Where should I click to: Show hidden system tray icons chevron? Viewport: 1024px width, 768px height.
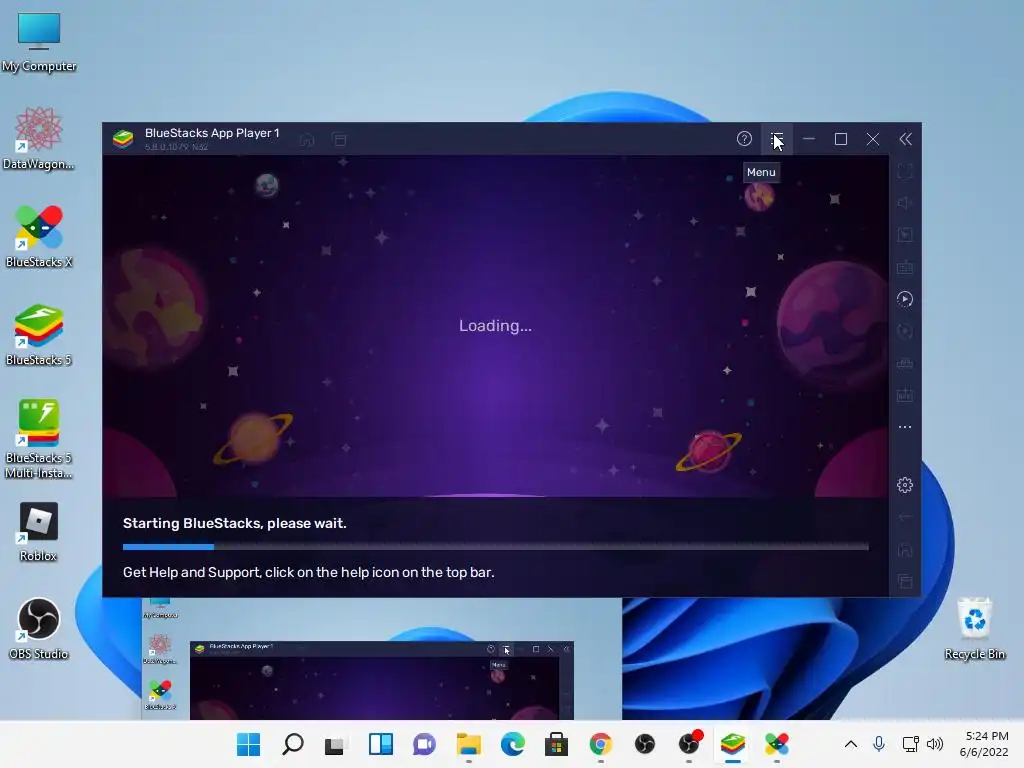pos(850,744)
